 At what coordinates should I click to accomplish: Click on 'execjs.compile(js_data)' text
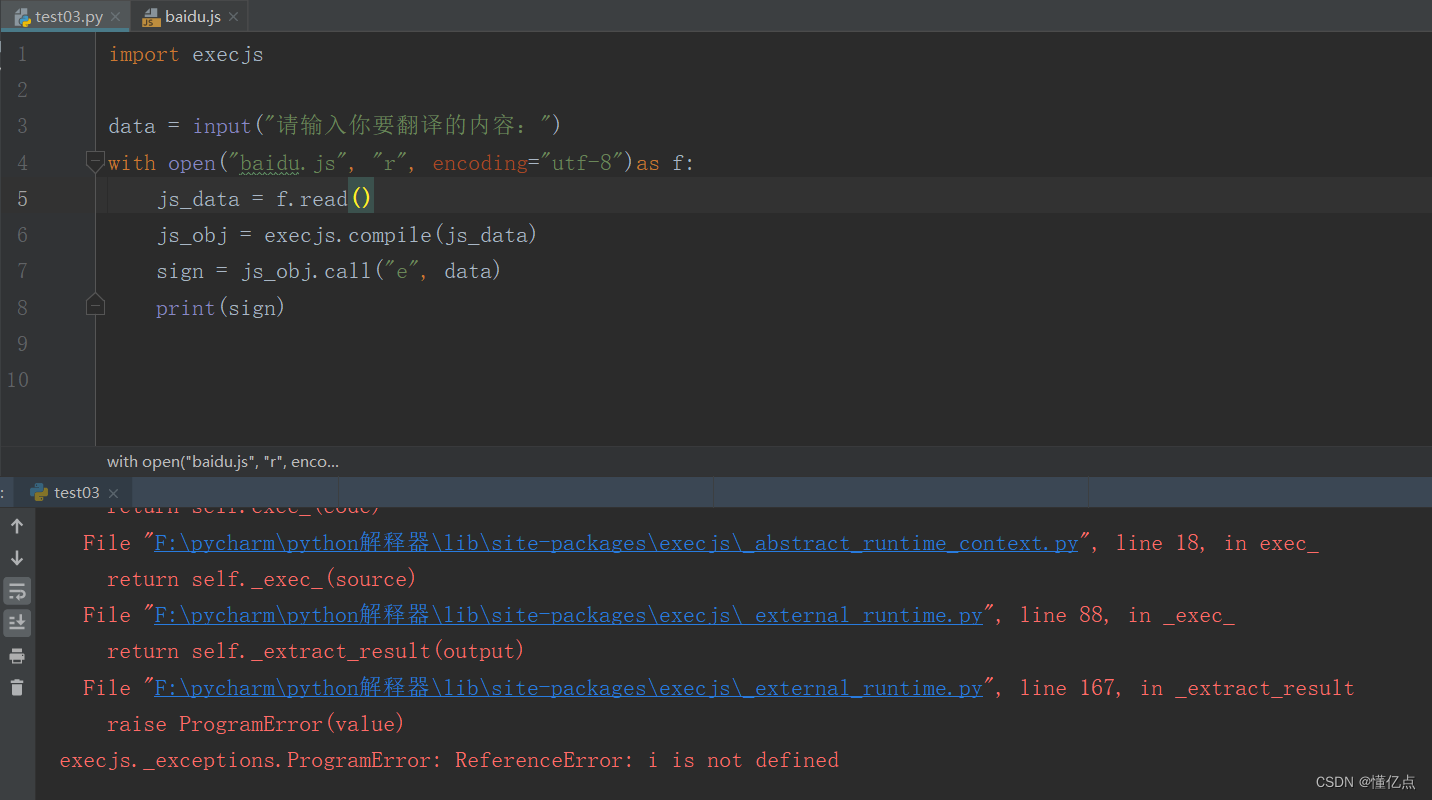[401, 235]
